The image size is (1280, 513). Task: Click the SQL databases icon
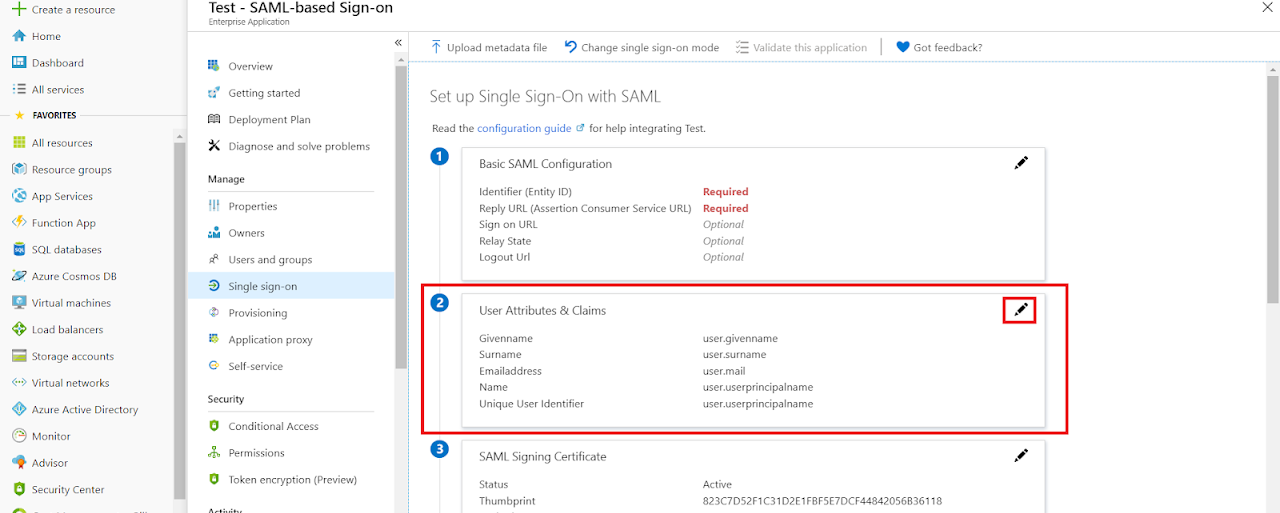pos(18,249)
